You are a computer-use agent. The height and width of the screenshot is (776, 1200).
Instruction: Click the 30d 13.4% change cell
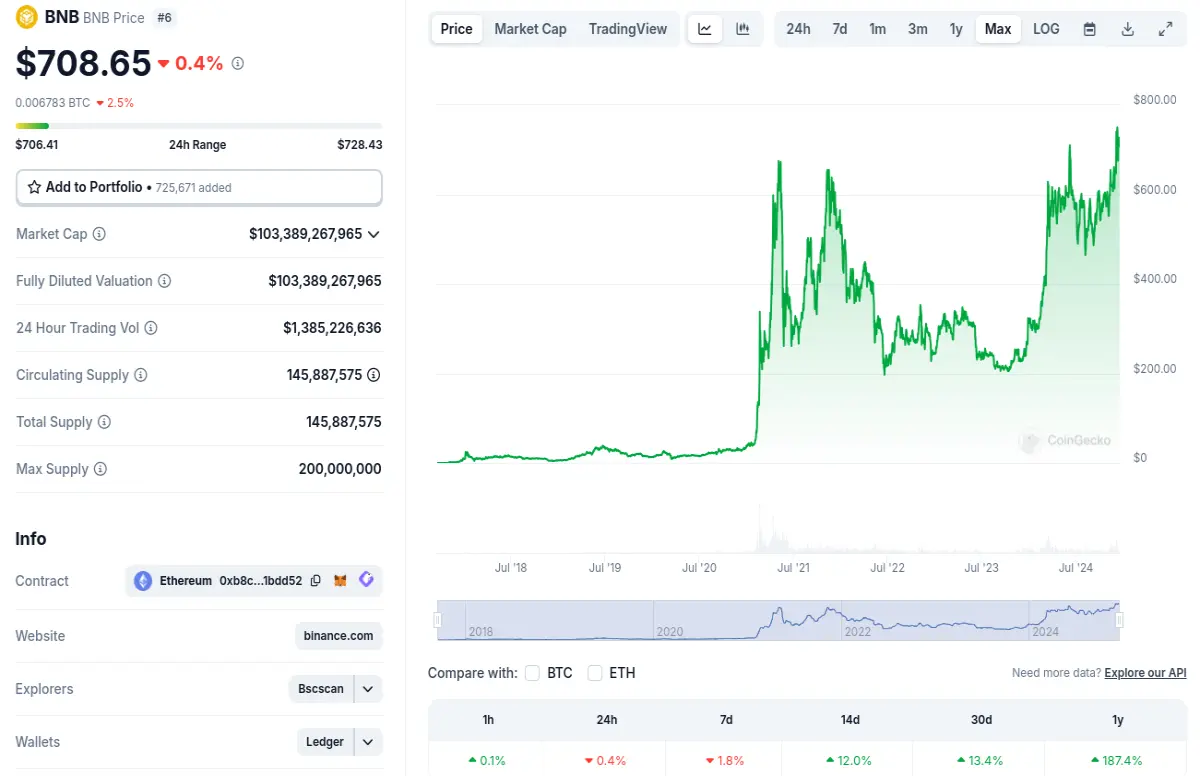pos(981,760)
